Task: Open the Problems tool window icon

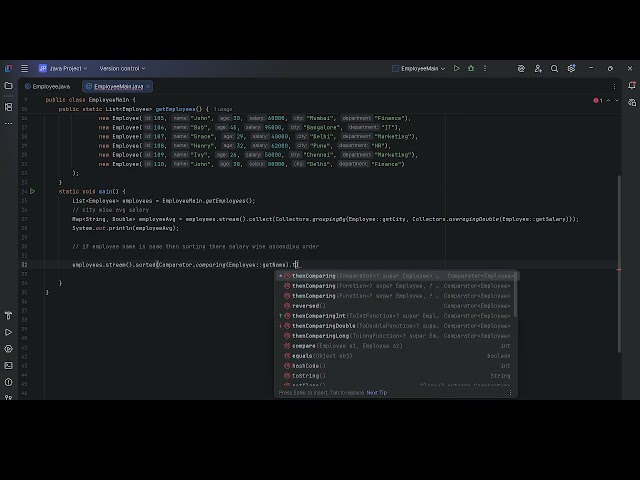Action: [x=8, y=382]
